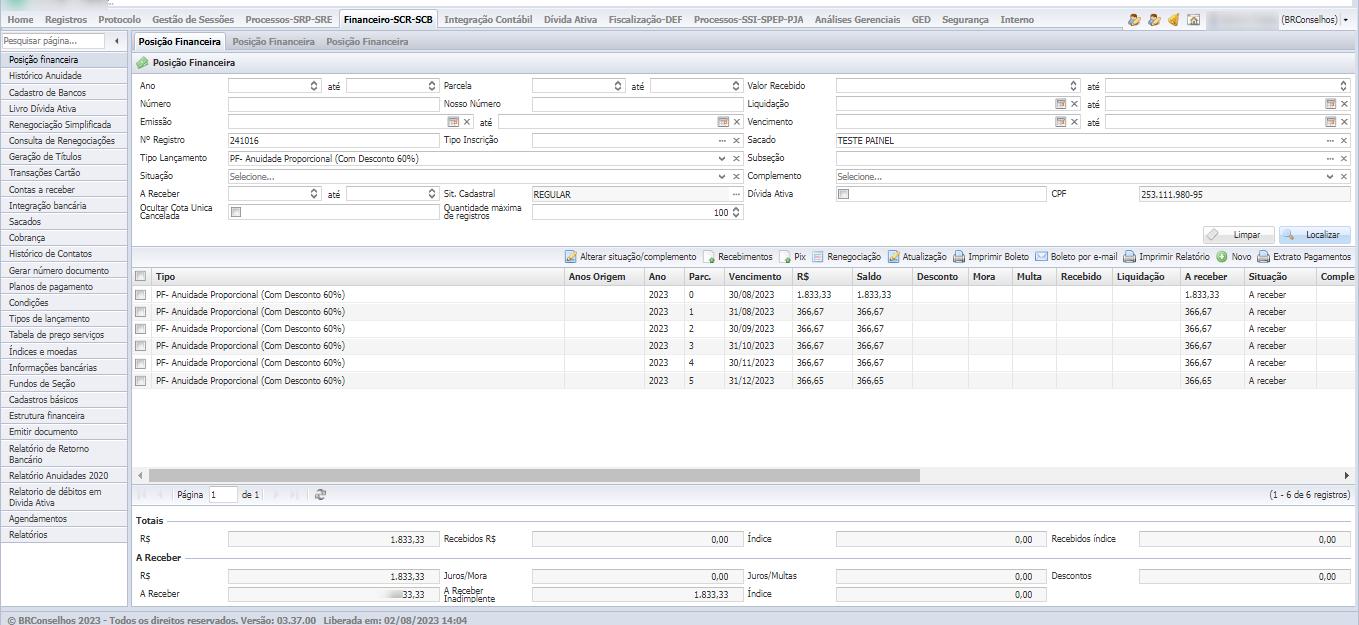Open the Análises Gerenciais tab
This screenshot has width=1359, height=625.
tap(857, 19)
